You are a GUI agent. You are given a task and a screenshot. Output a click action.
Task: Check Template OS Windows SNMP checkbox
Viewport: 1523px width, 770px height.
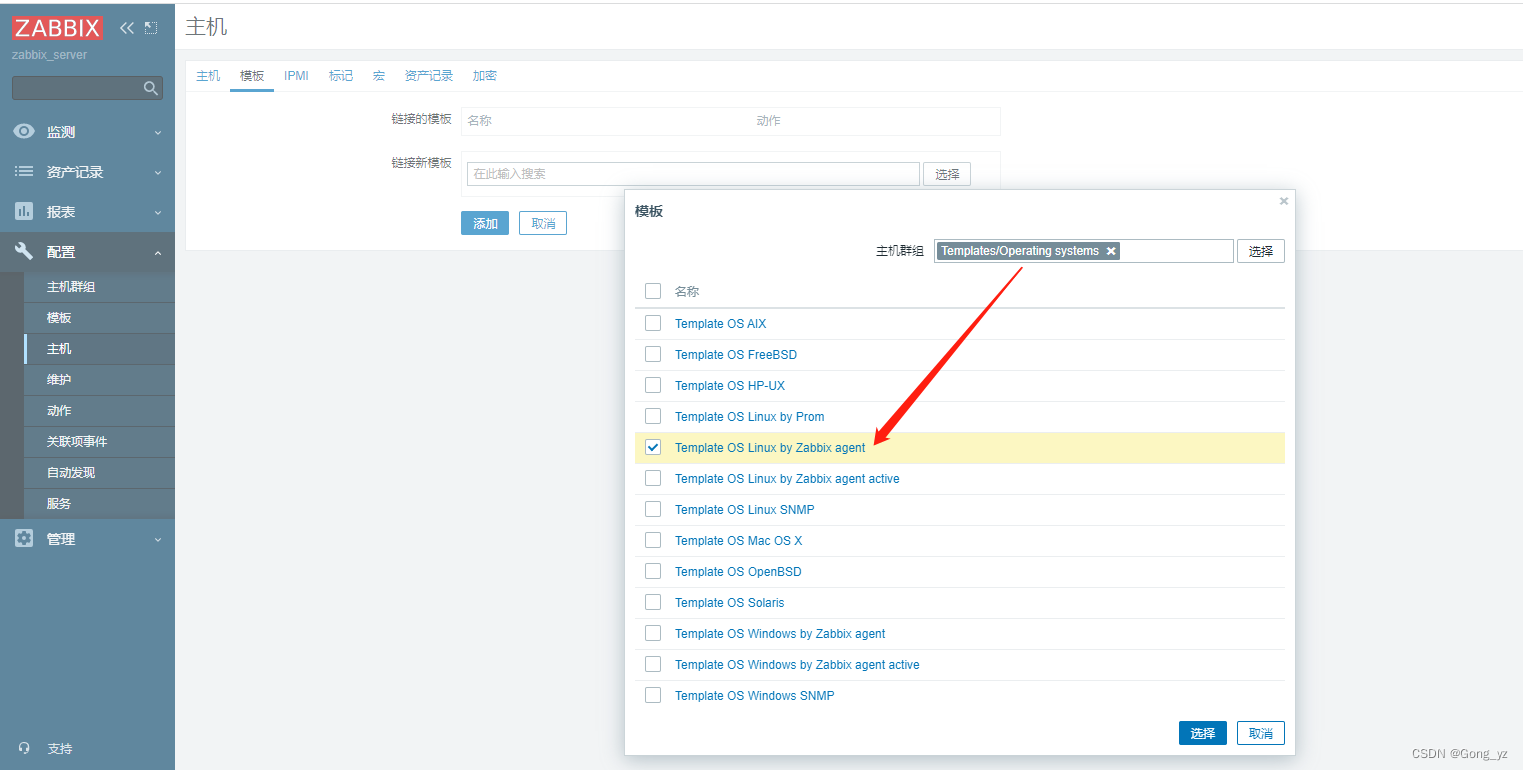point(653,695)
